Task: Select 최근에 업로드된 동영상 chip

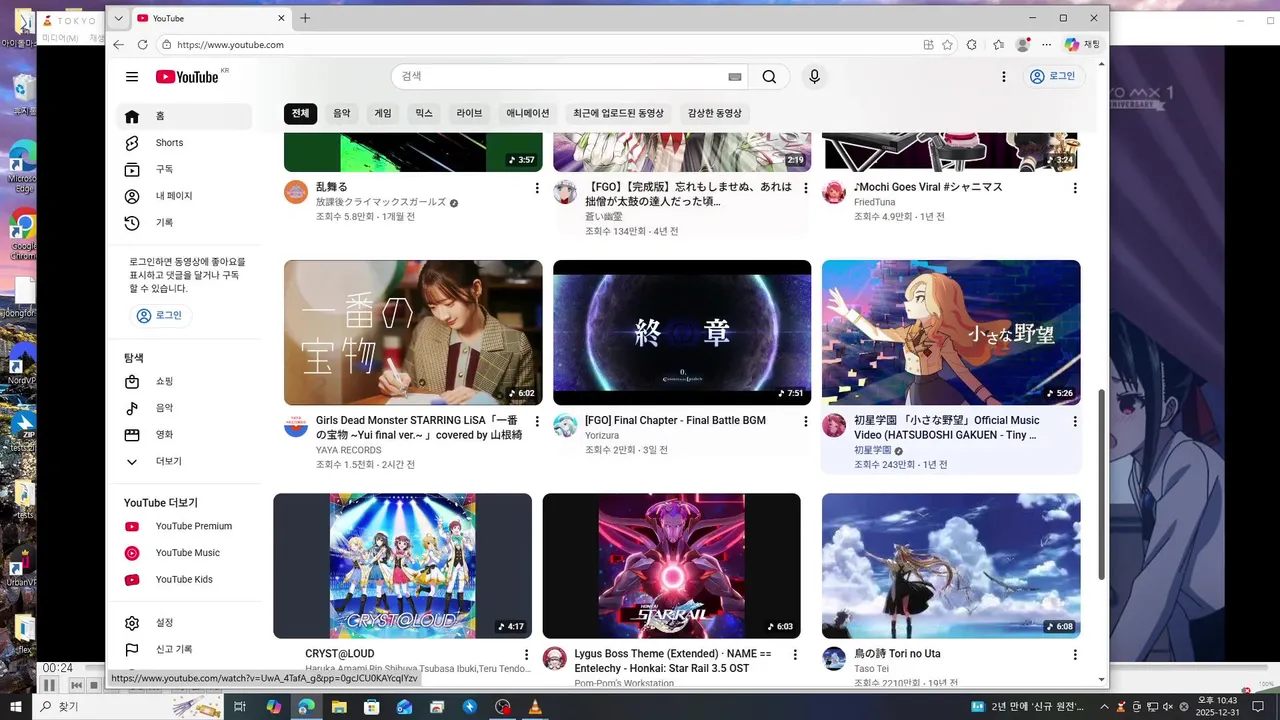Action: pos(618,114)
